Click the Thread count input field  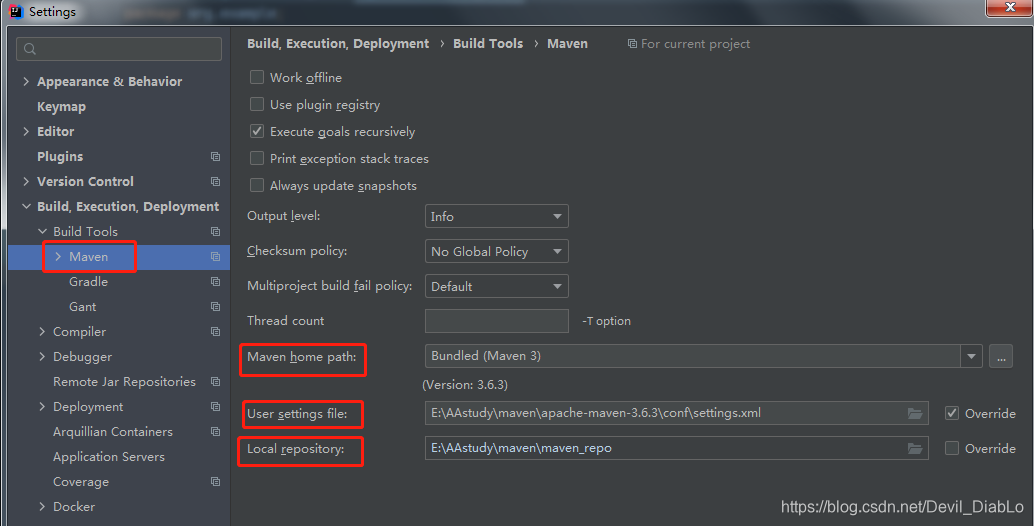(x=497, y=321)
